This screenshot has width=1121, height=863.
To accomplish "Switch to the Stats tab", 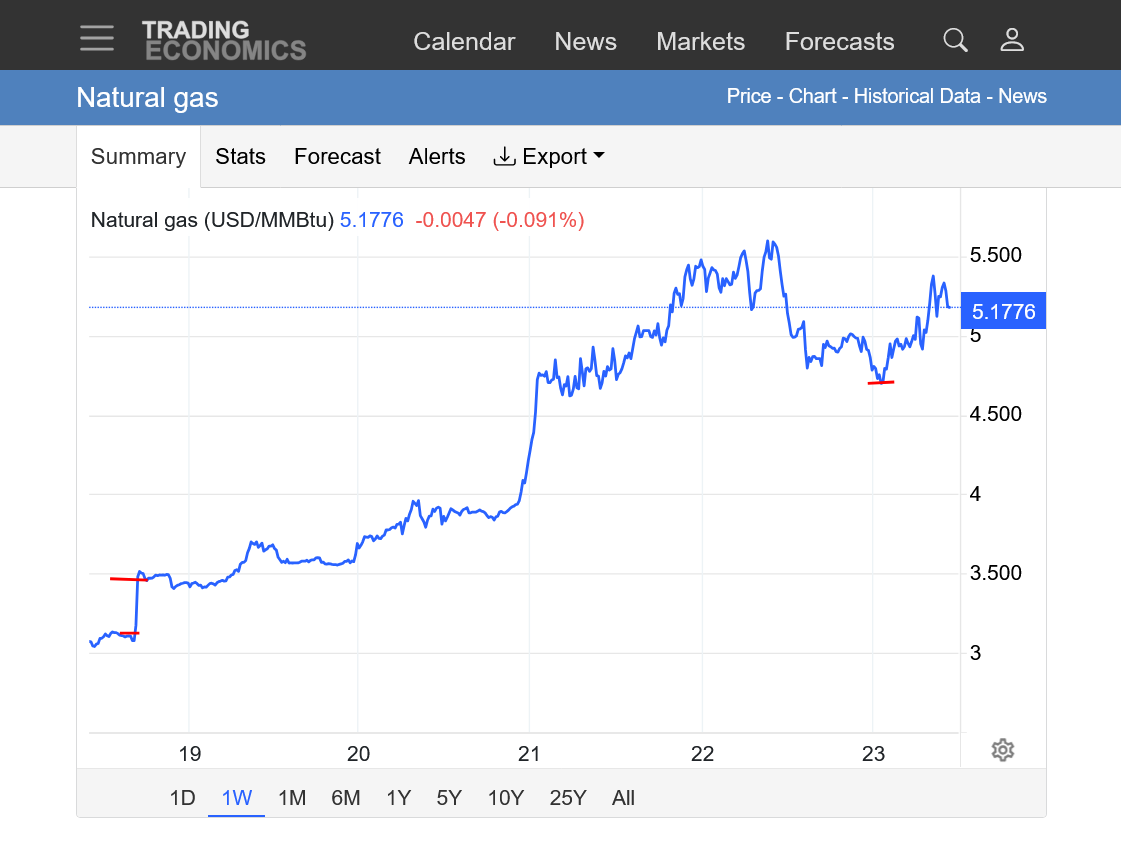I will tap(240, 157).
